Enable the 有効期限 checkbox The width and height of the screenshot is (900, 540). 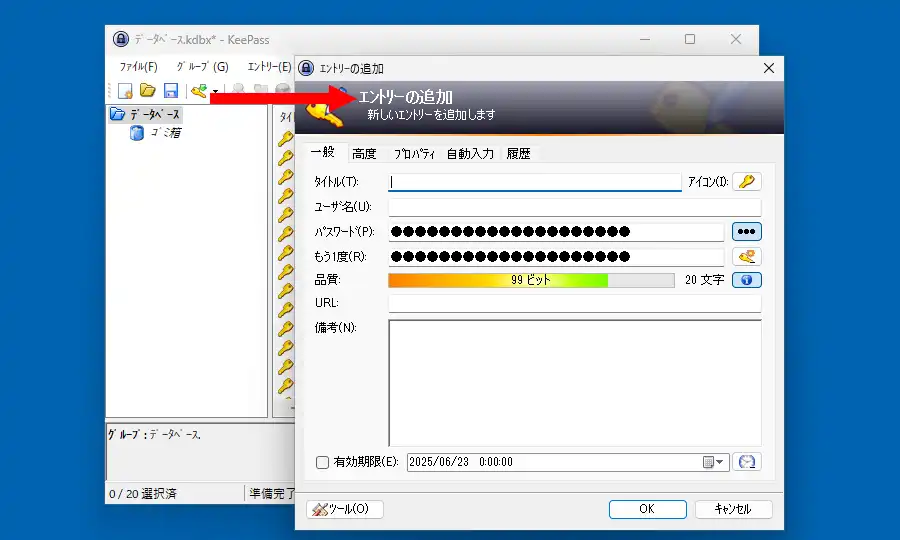point(323,463)
